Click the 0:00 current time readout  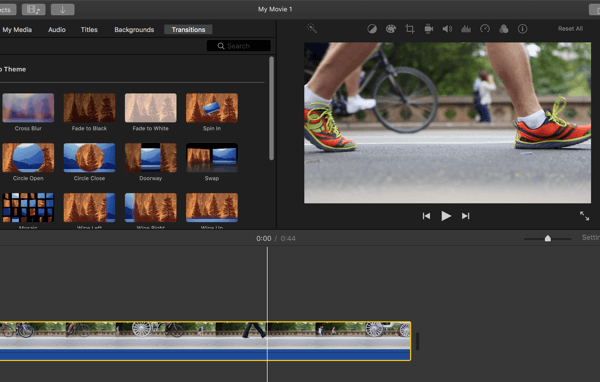click(264, 238)
